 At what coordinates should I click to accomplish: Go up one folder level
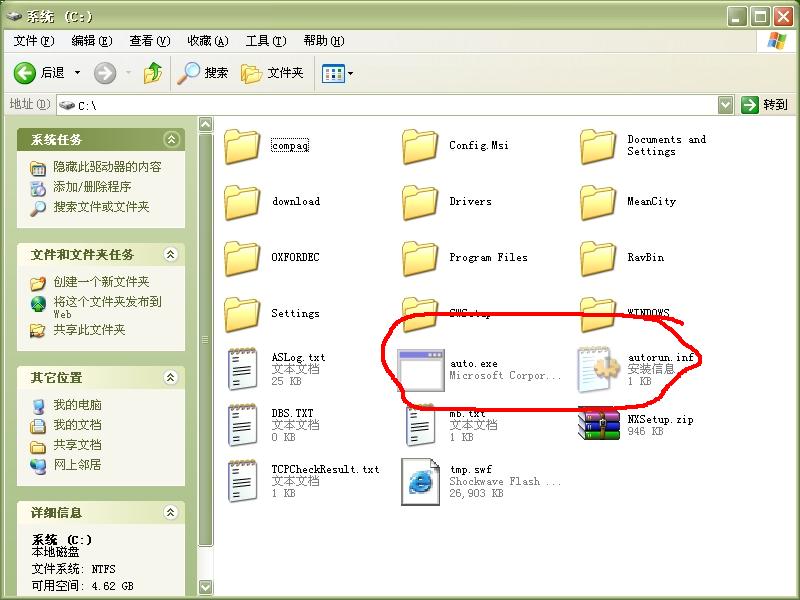pos(153,73)
